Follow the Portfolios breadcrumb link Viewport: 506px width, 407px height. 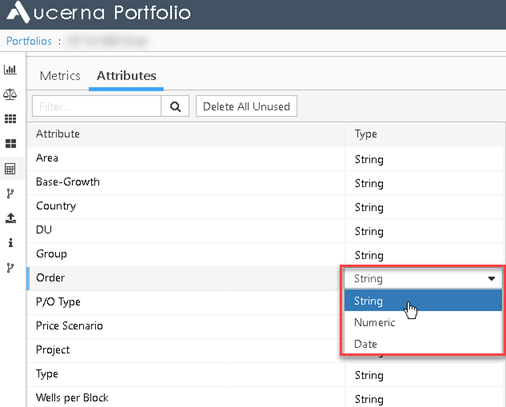pos(29,41)
